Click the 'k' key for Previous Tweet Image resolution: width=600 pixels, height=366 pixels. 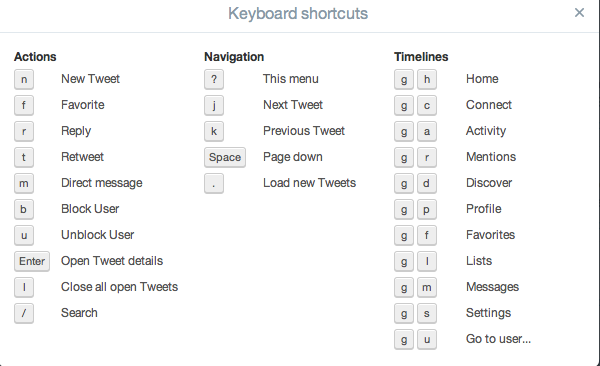(214, 131)
